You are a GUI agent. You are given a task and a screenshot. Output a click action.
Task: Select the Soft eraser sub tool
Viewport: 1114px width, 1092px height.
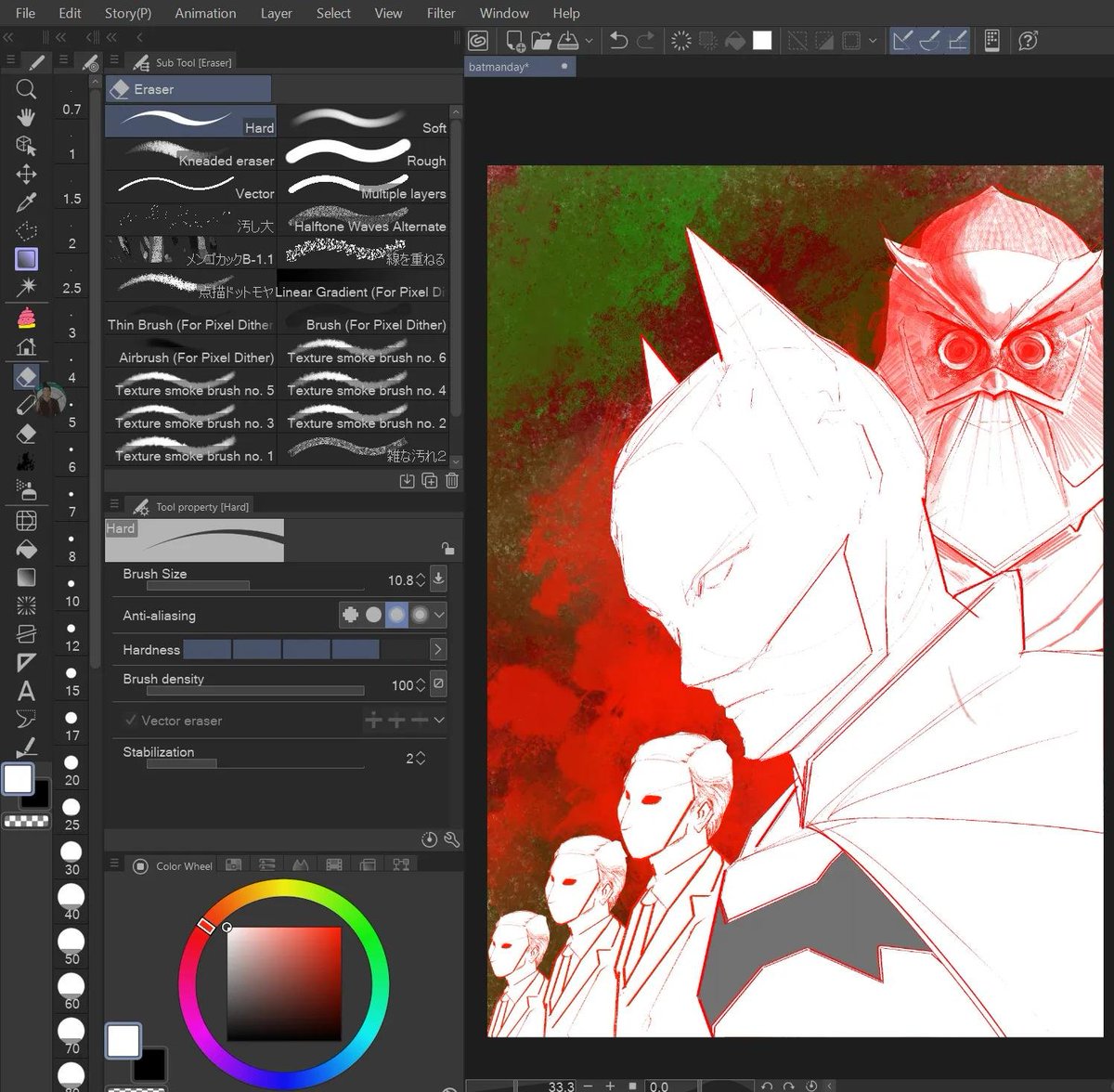tap(364, 122)
